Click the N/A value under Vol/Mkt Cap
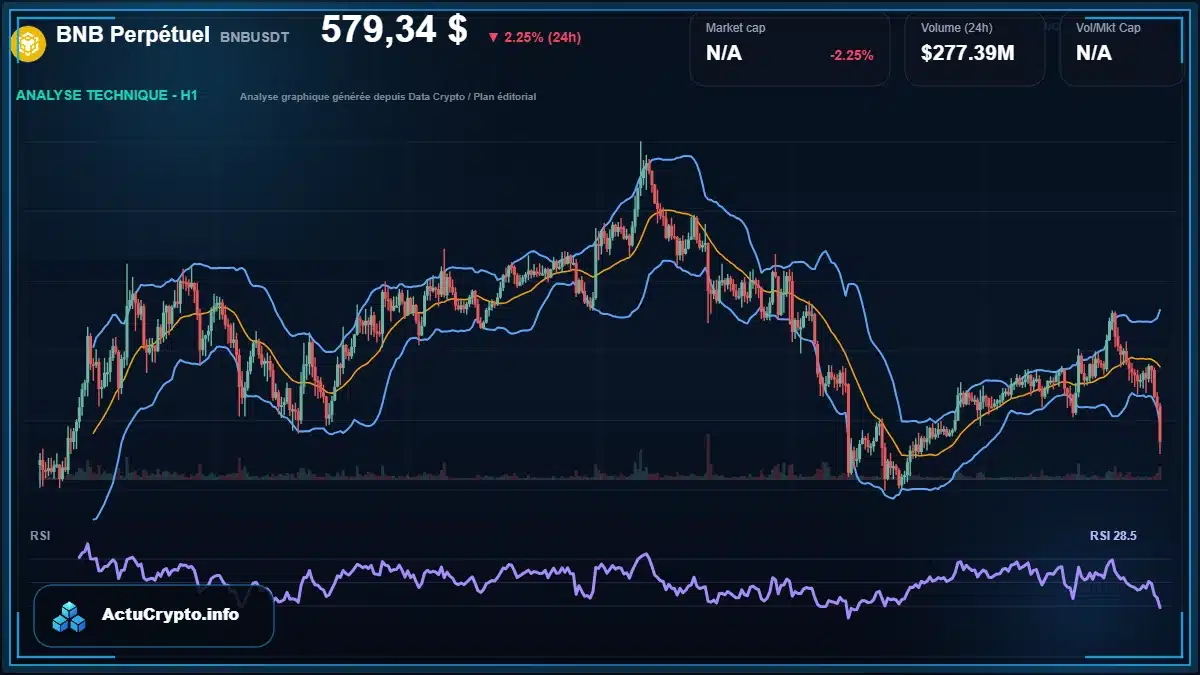This screenshot has width=1200, height=675. (1094, 53)
